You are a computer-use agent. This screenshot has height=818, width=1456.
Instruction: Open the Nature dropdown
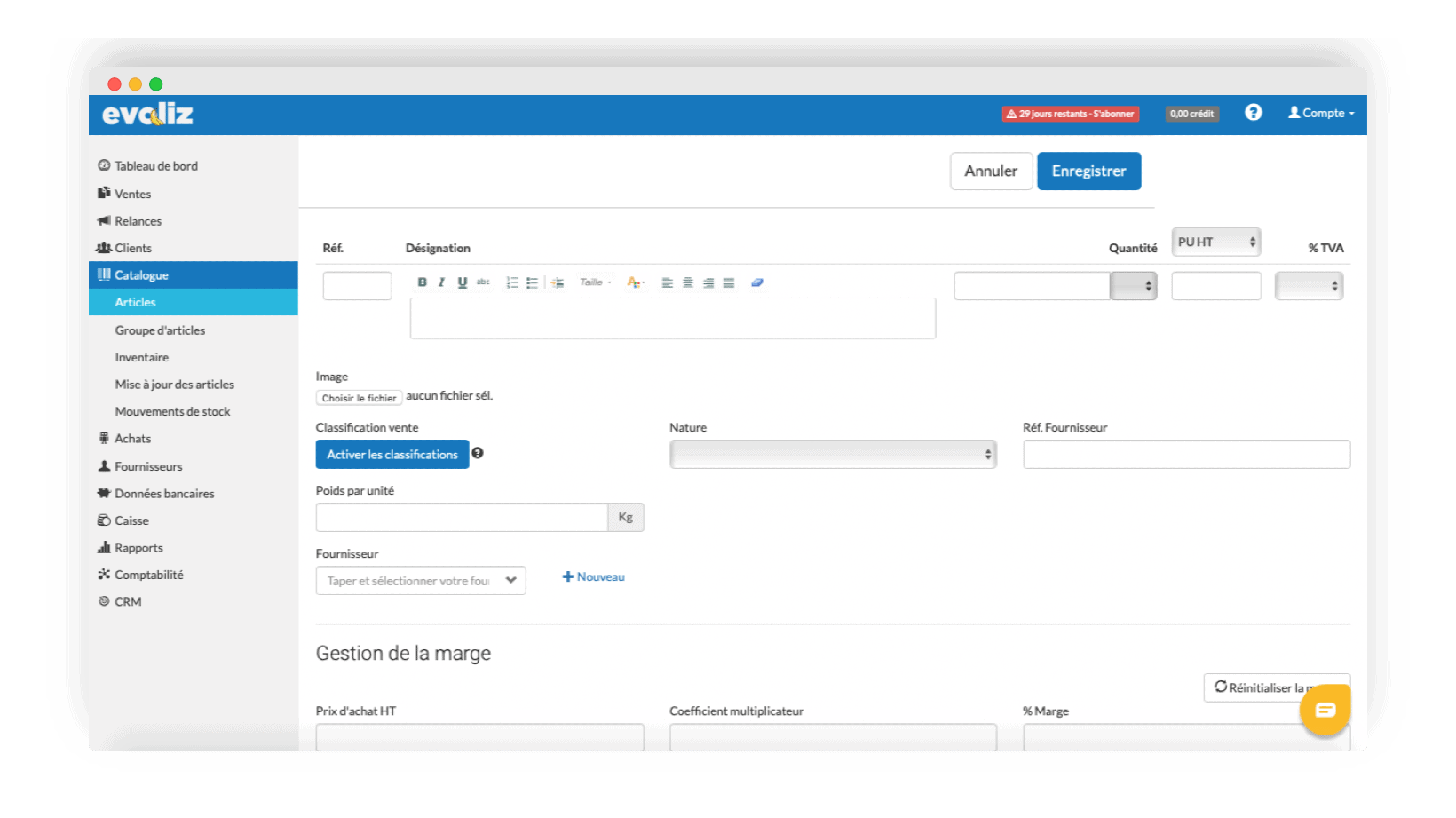[833, 455]
